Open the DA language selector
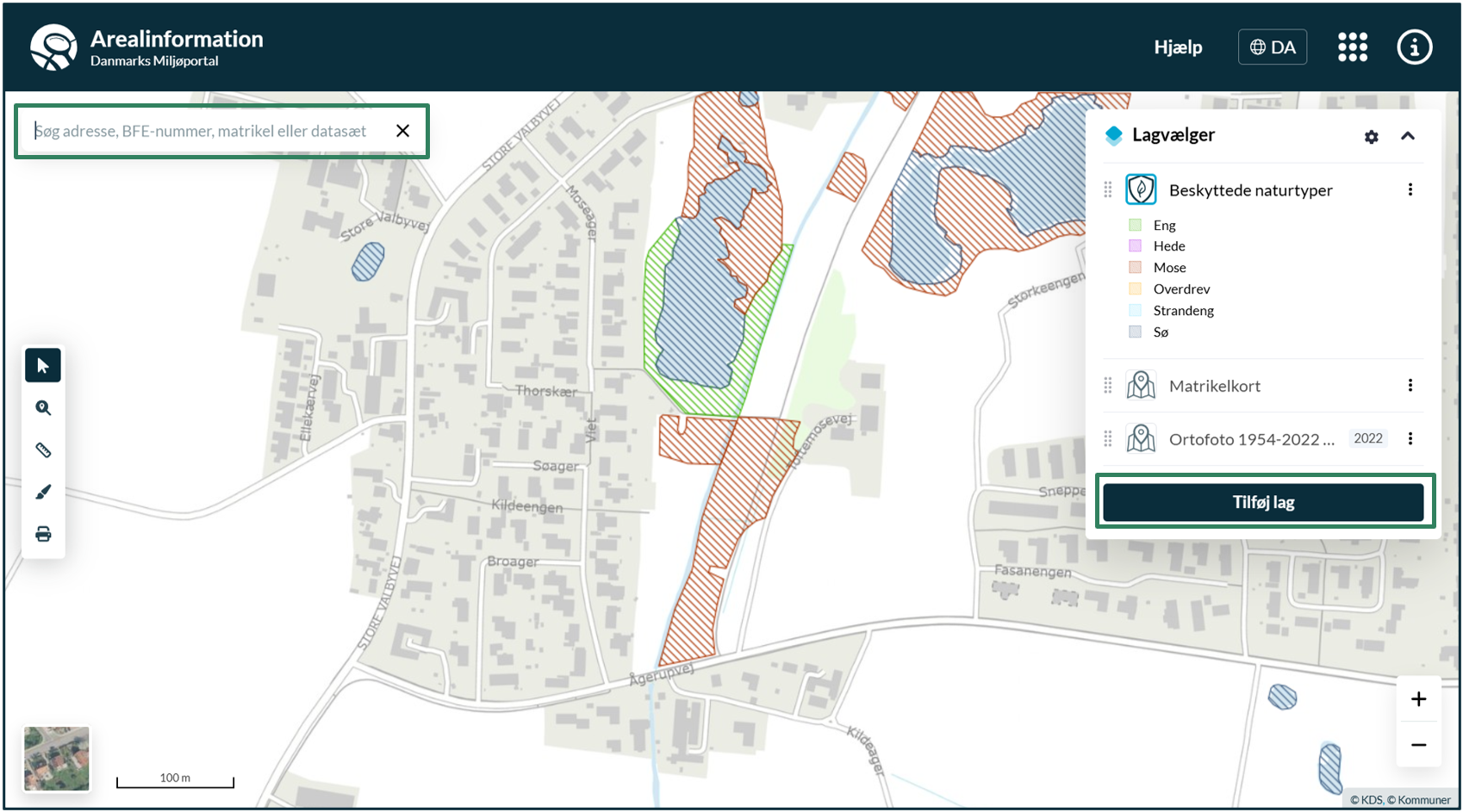Viewport: 1463px width, 812px height. pyautogui.click(x=1273, y=47)
